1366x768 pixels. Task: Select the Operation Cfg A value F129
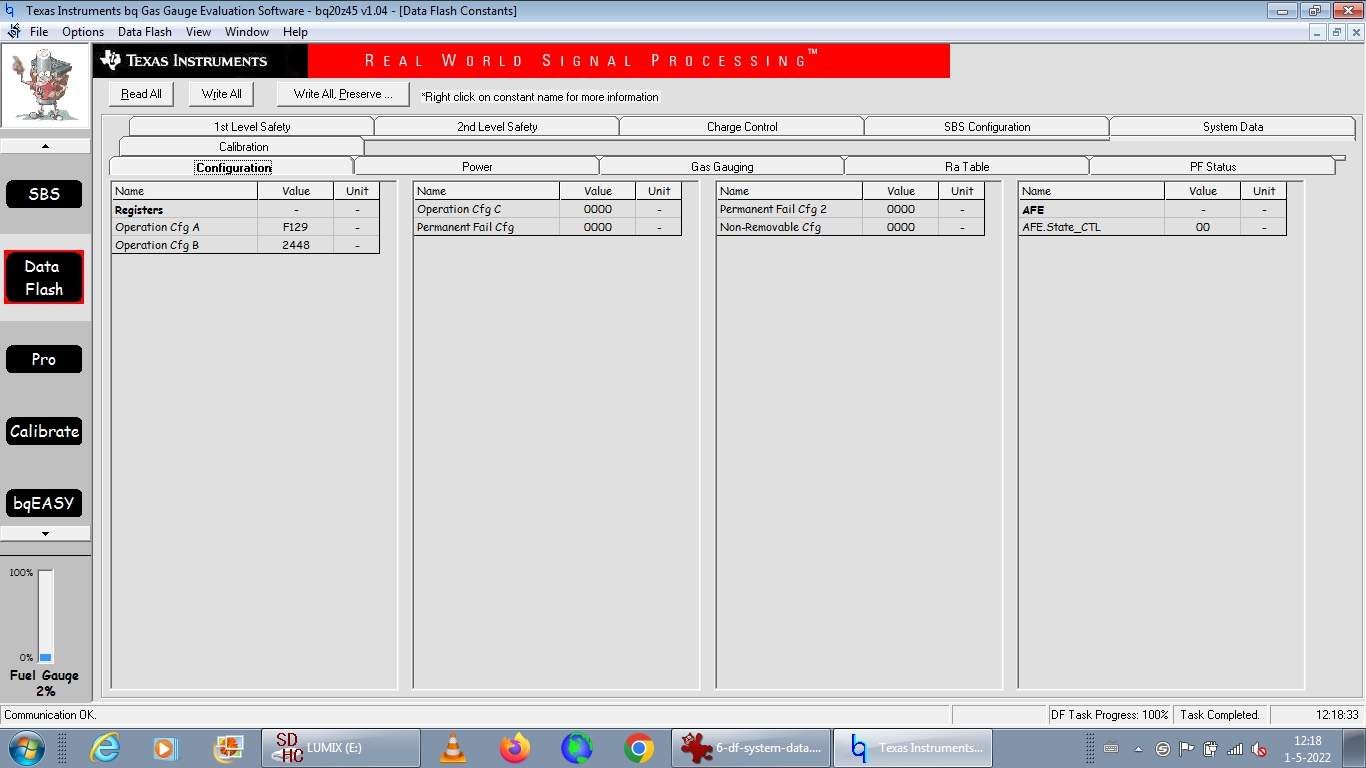pos(296,227)
